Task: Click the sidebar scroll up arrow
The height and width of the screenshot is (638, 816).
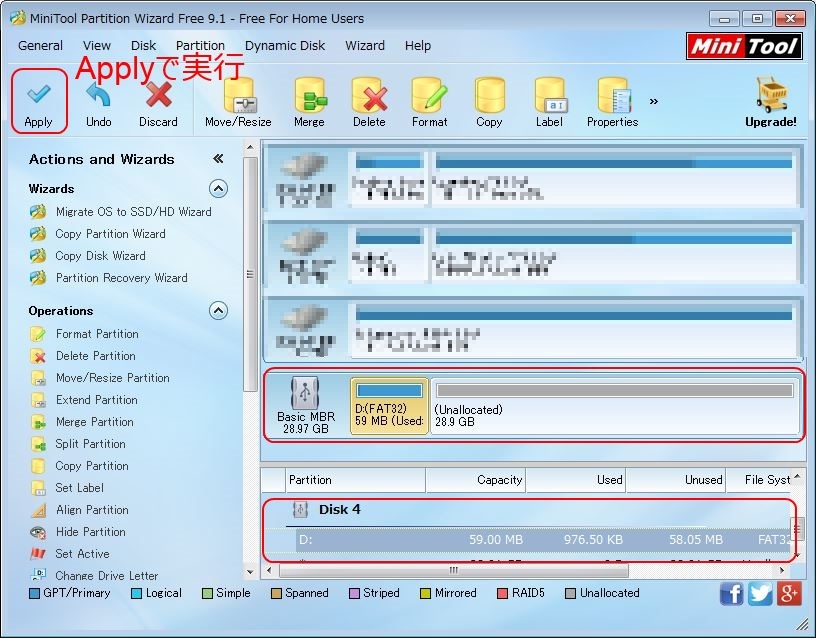Action: pos(250,147)
